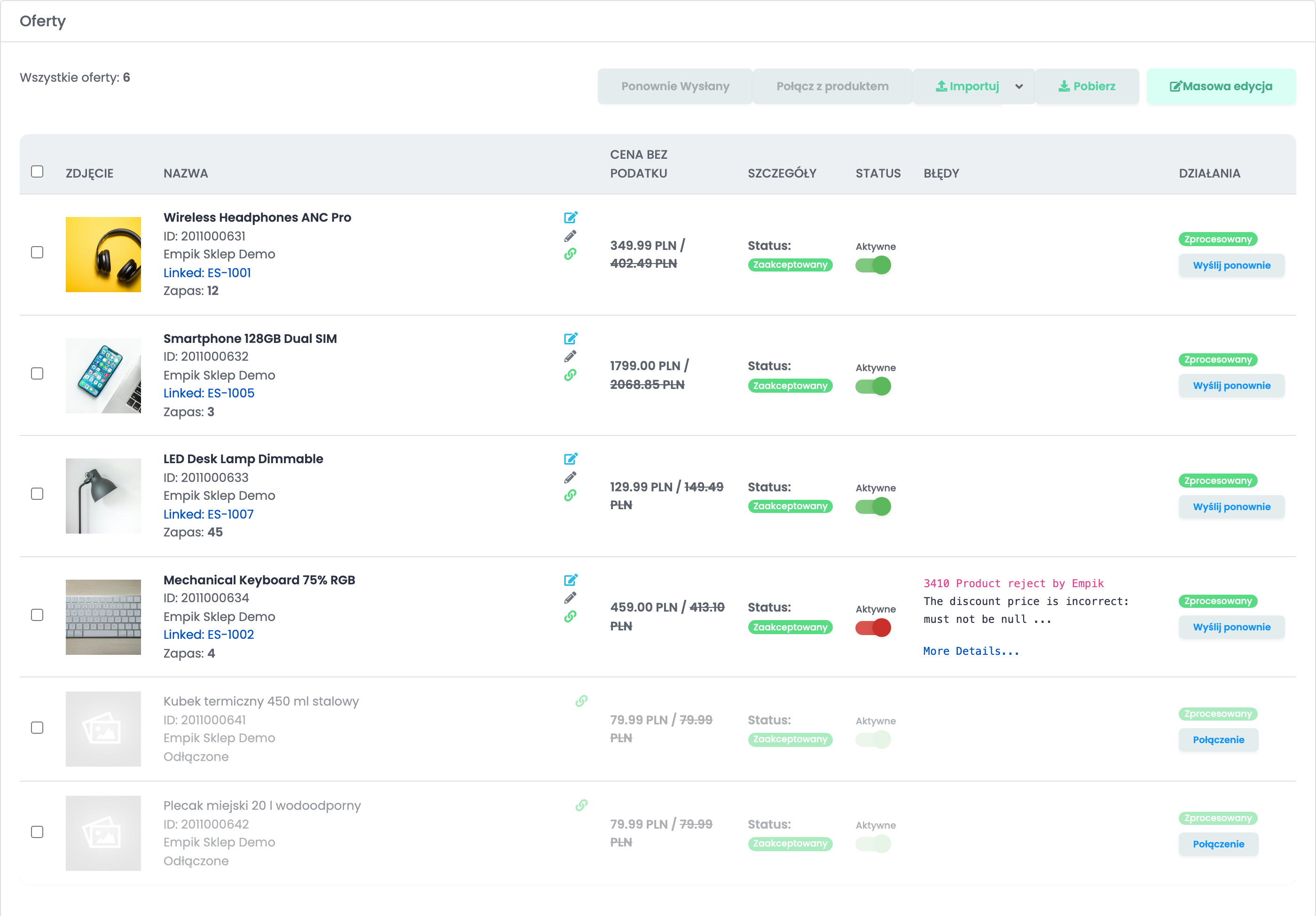Select checkbox for Wireless Headphones ANC Pro
The width and height of the screenshot is (1316, 916).
pyautogui.click(x=37, y=252)
